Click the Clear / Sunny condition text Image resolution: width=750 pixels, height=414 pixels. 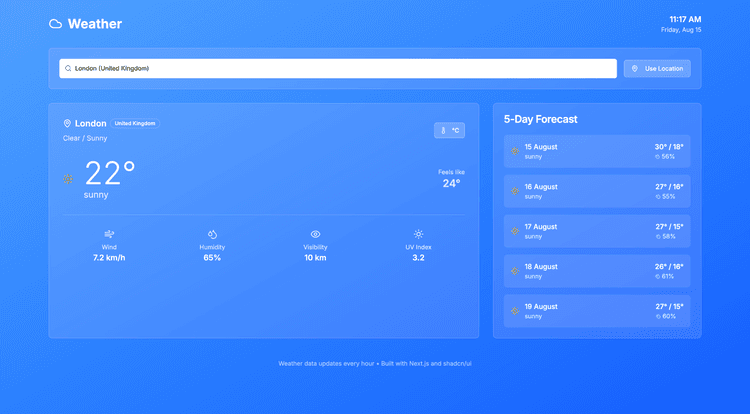click(x=85, y=138)
